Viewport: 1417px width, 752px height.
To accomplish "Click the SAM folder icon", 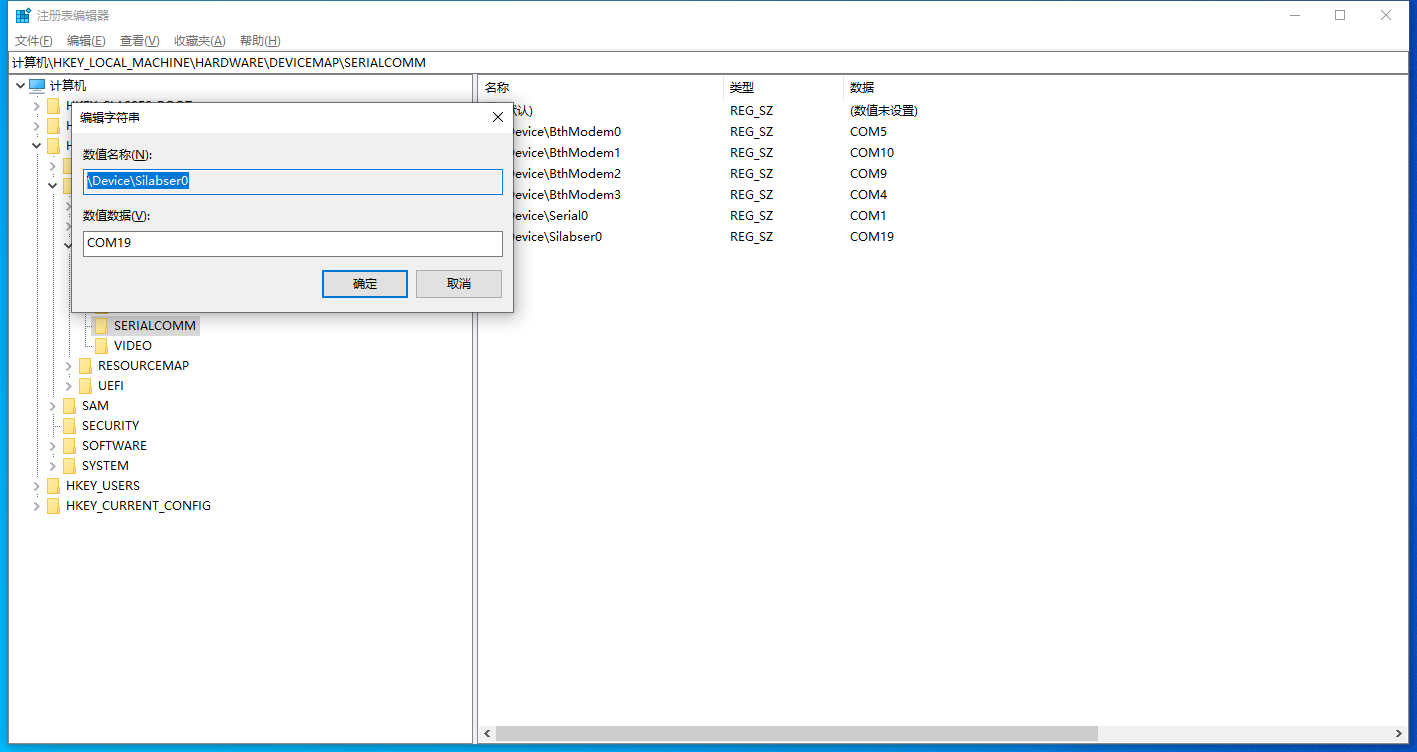I will pos(69,405).
